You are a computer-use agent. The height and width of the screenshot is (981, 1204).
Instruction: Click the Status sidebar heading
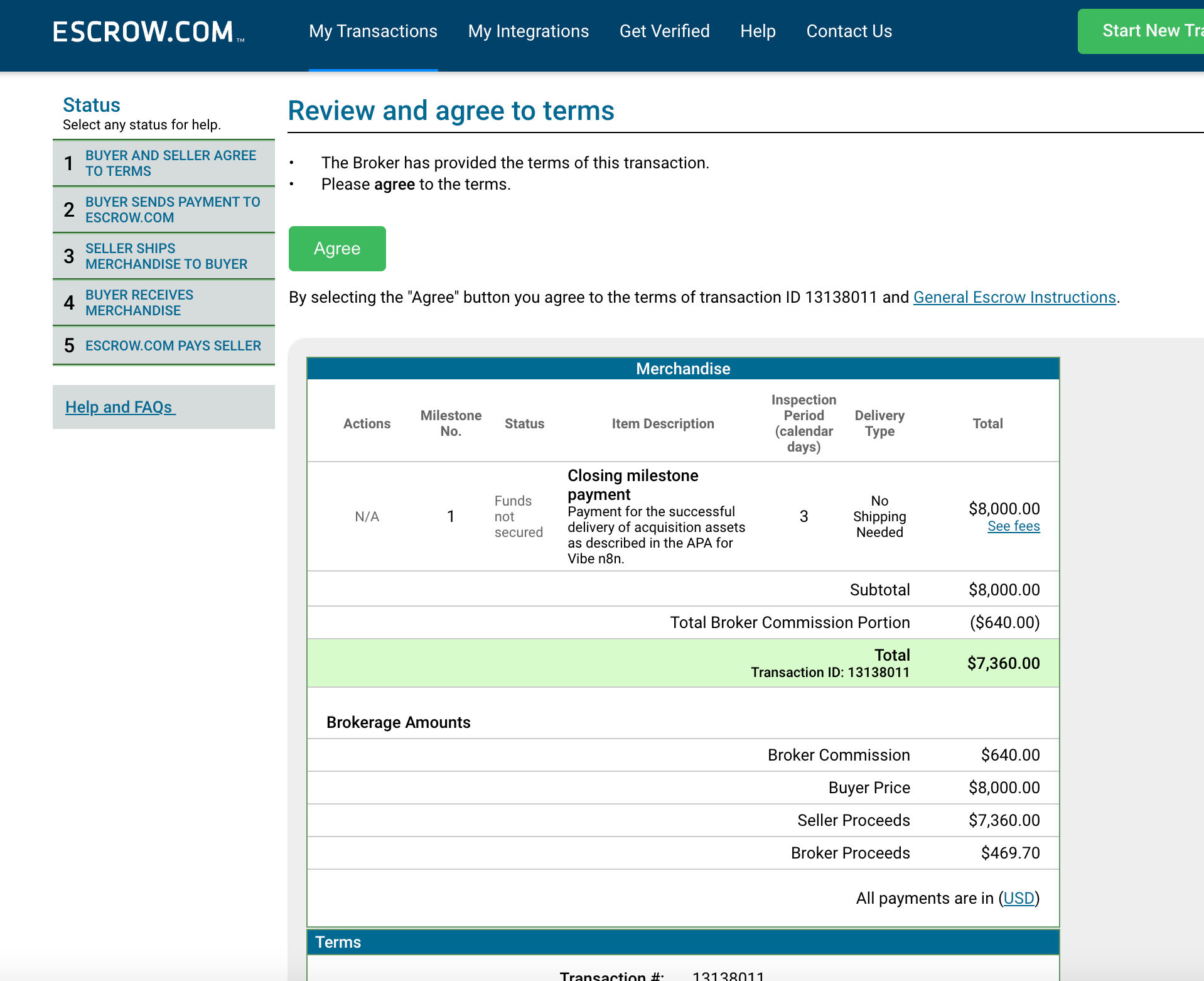pyautogui.click(x=92, y=105)
